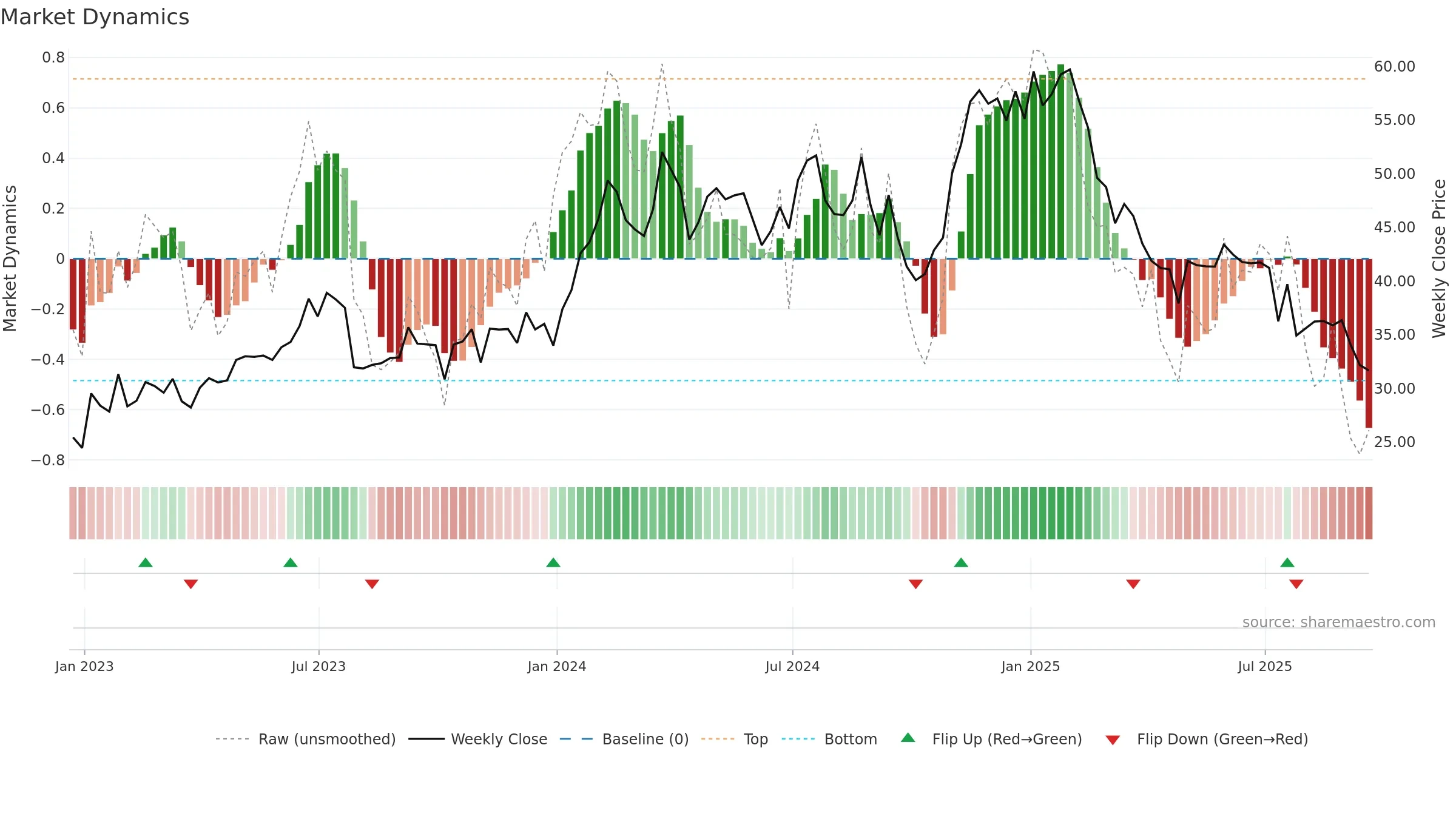Click the 60.00 right axis price label
The width and height of the screenshot is (1456, 819).
(1395, 67)
